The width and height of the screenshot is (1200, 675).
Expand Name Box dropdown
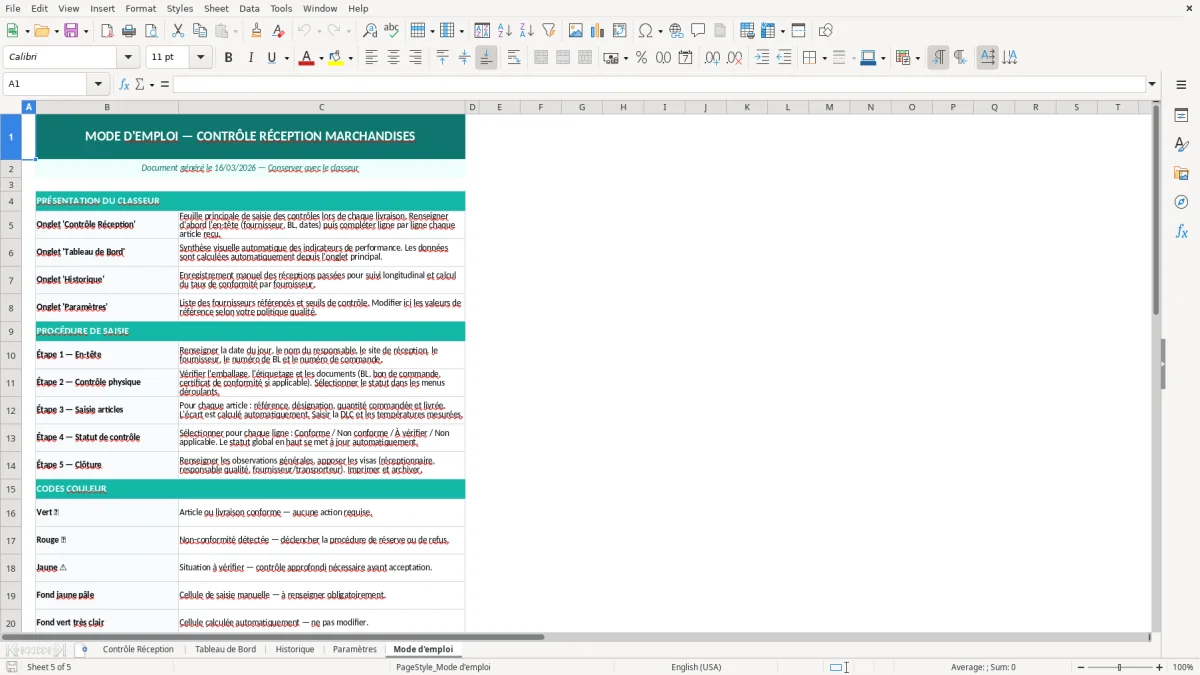[x=99, y=84]
